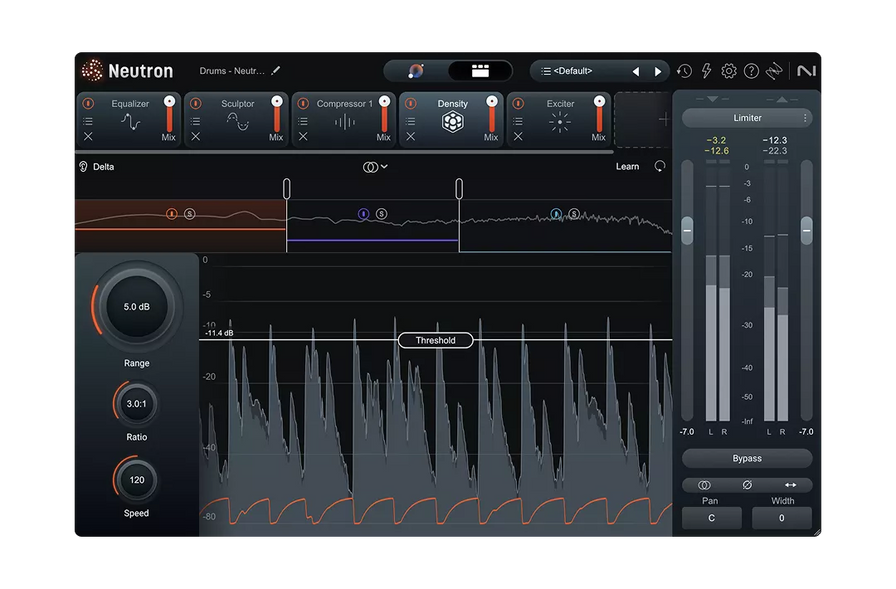Viewport: 896px width, 589px height.
Task: Open Neutron settings gear
Action: pos(729,71)
